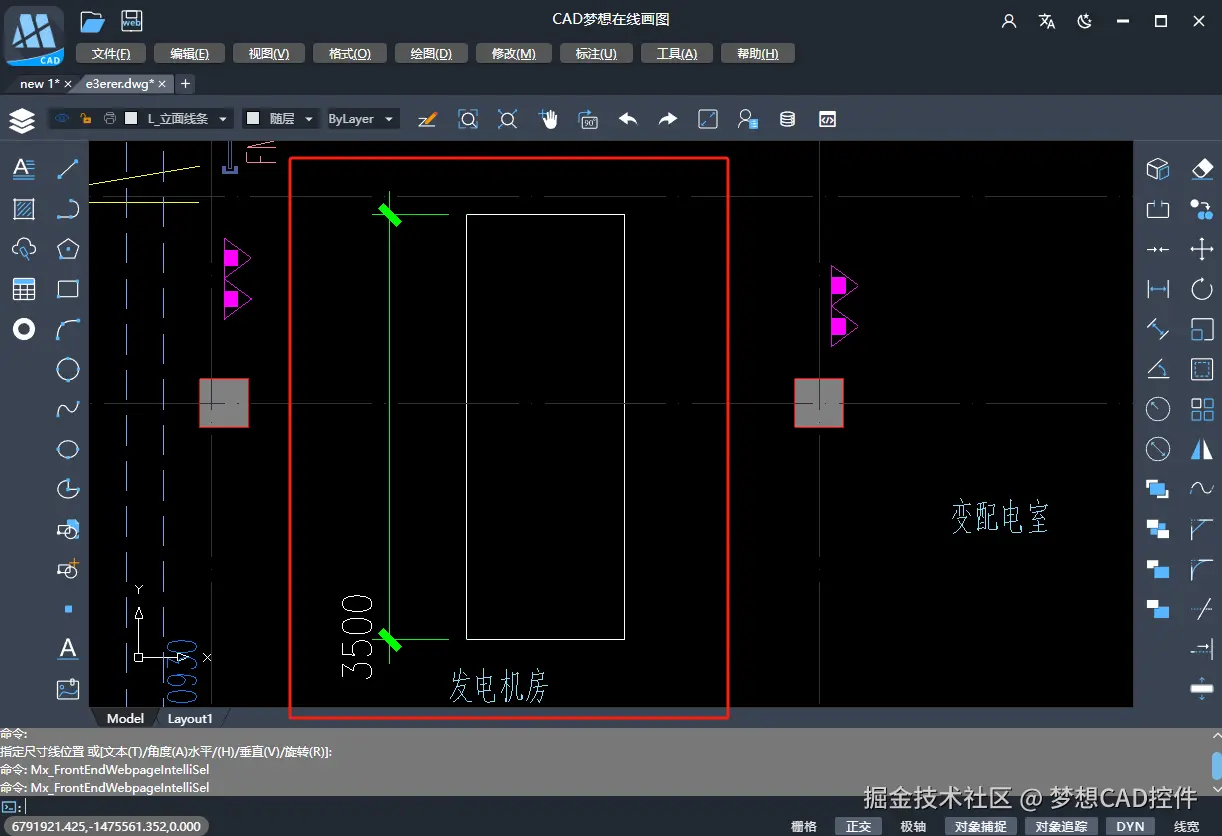
Task: Open the L_立面线条 layer dropdown
Action: coord(222,118)
